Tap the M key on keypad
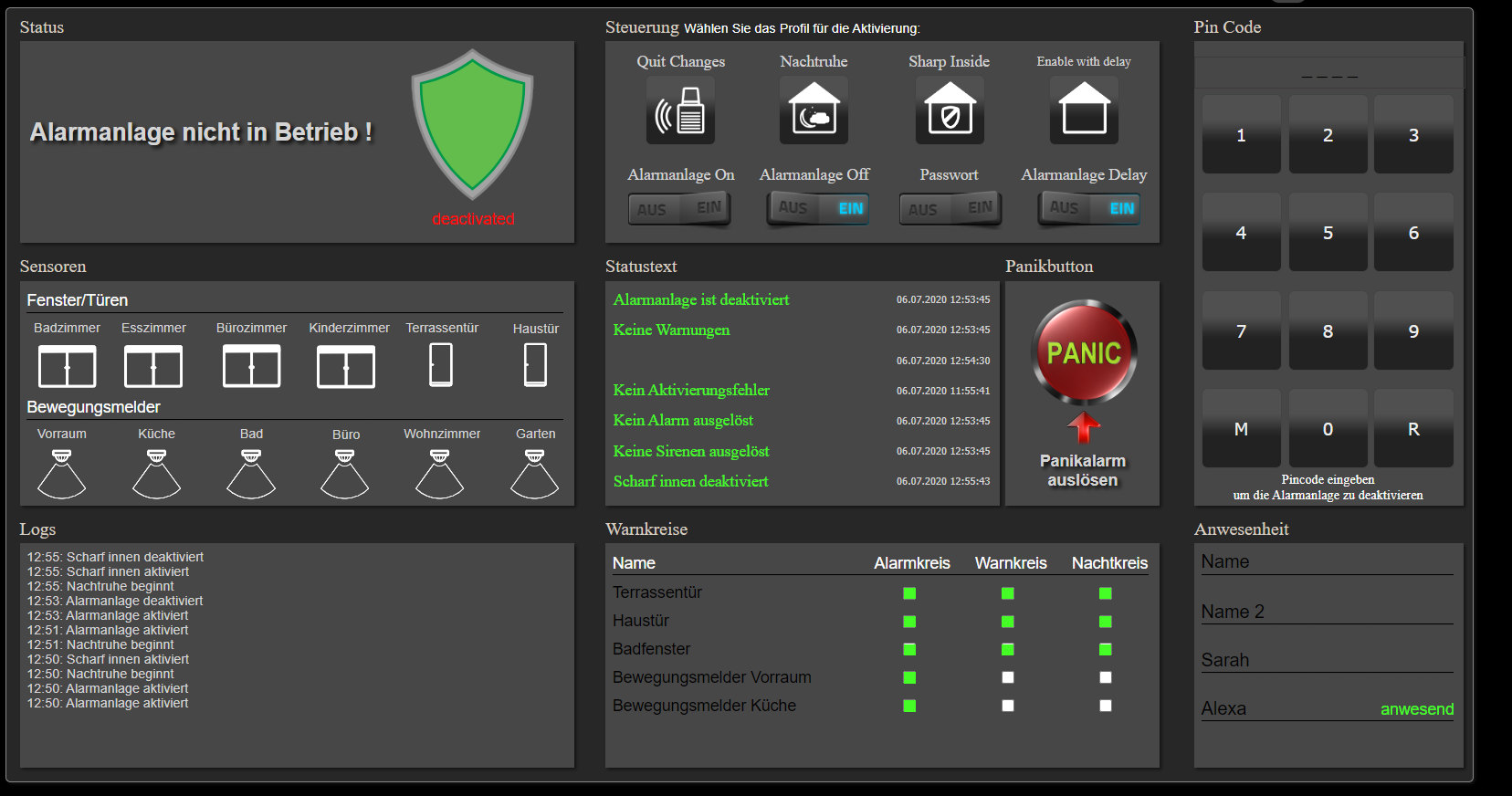Image resolution: width=1512 pixels, height=796 pixels. 1241,428
